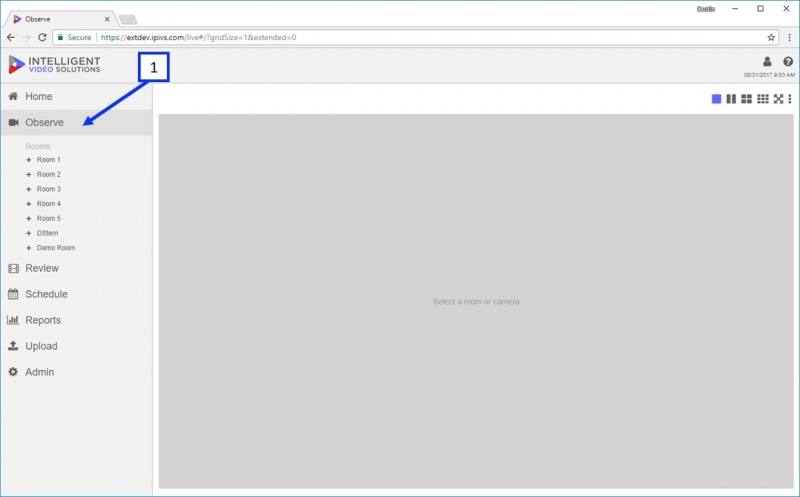Open the Admin menu item
This screenshot has width=800, height=497.
(x=76, y=372)
